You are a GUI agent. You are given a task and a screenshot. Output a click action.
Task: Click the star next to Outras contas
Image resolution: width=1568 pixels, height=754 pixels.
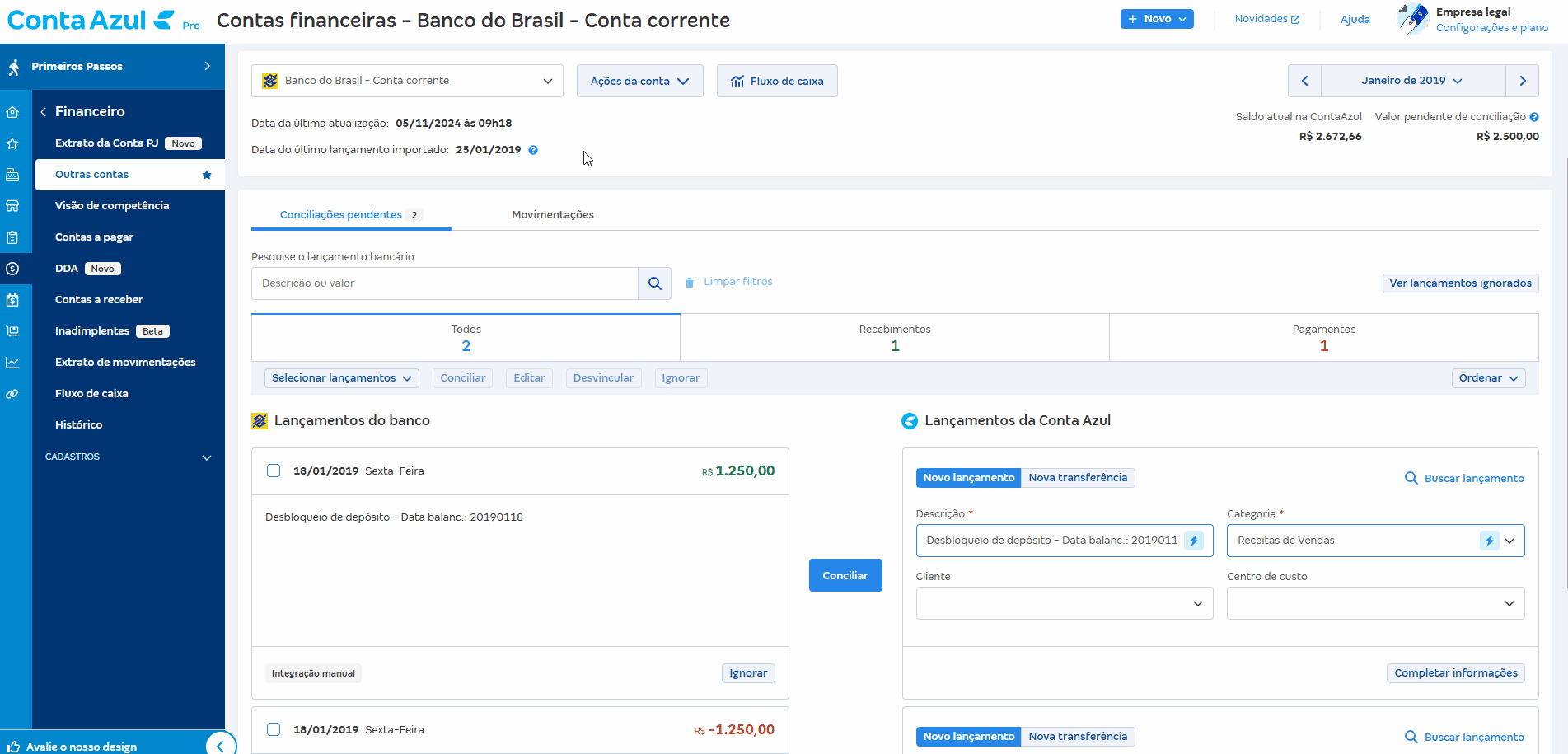pos(207,175)
